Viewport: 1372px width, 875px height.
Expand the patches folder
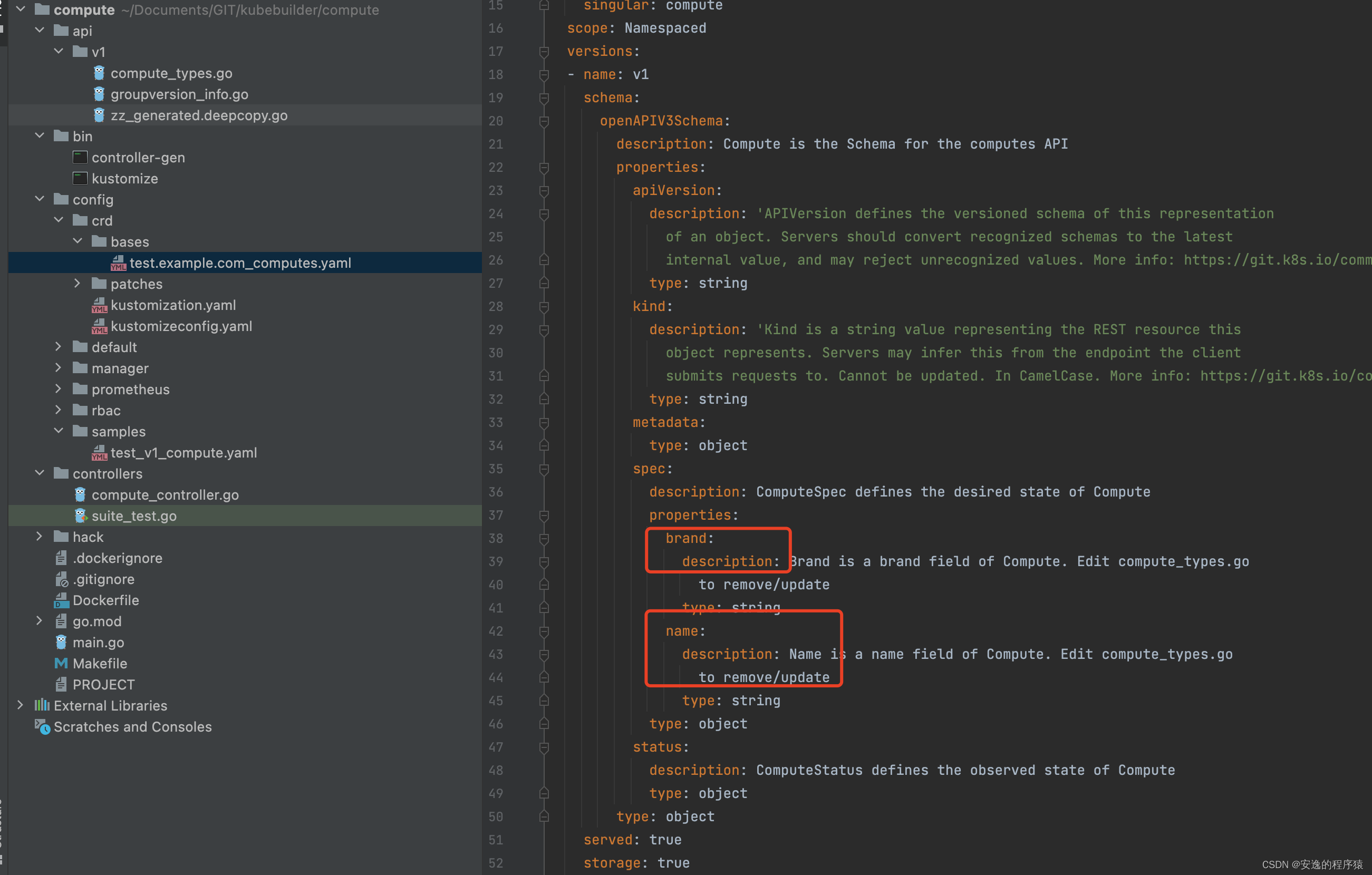[77, 284]
